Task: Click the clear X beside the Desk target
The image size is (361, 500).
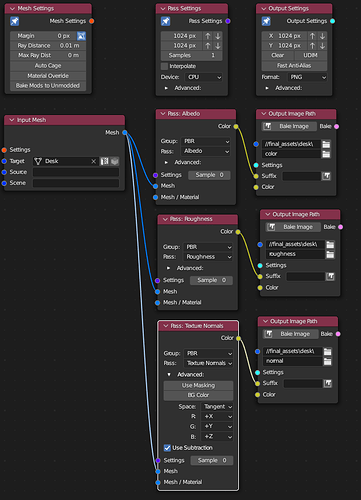Action: click(x=94, y=161)
